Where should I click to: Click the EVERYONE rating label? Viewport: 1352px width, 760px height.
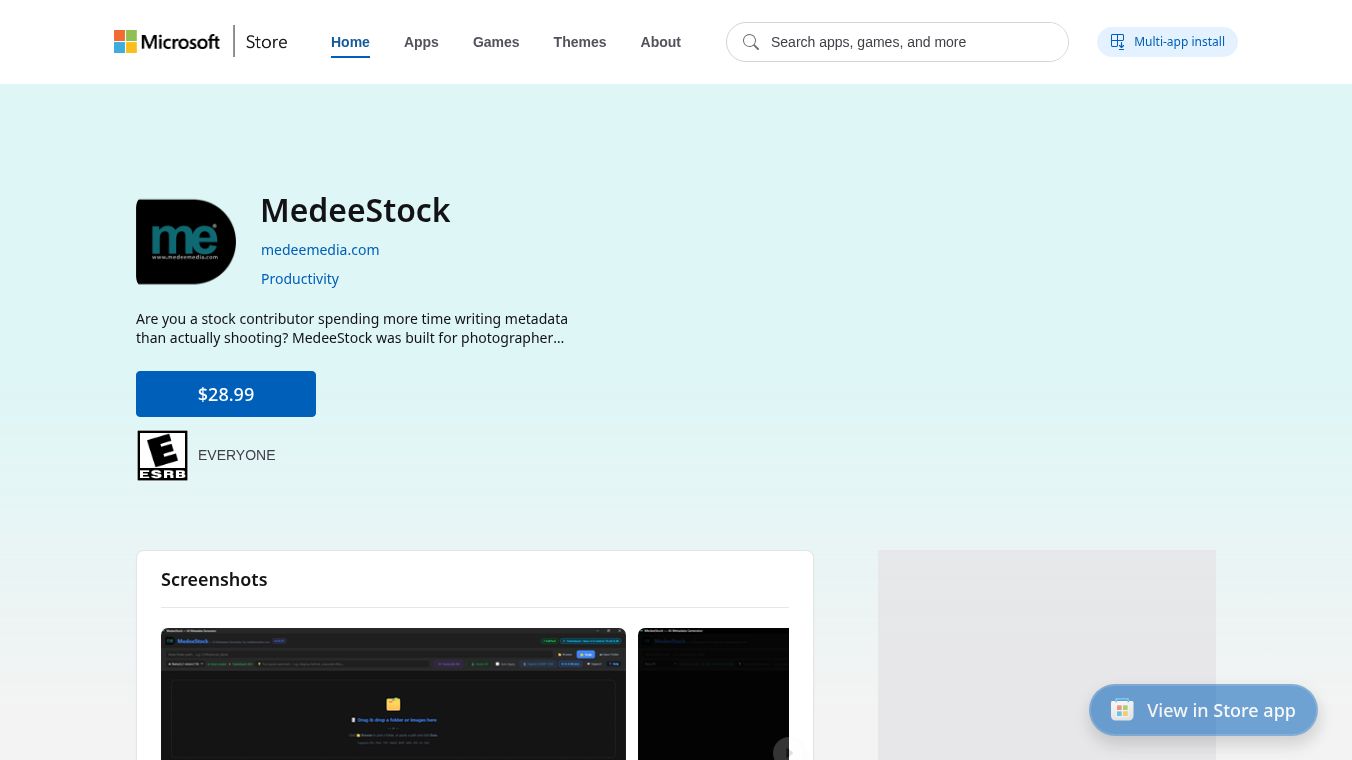237,455
